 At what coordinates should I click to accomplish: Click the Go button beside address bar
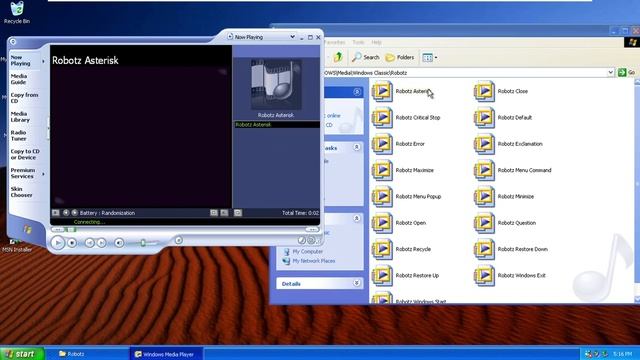[x=627, y=73]
